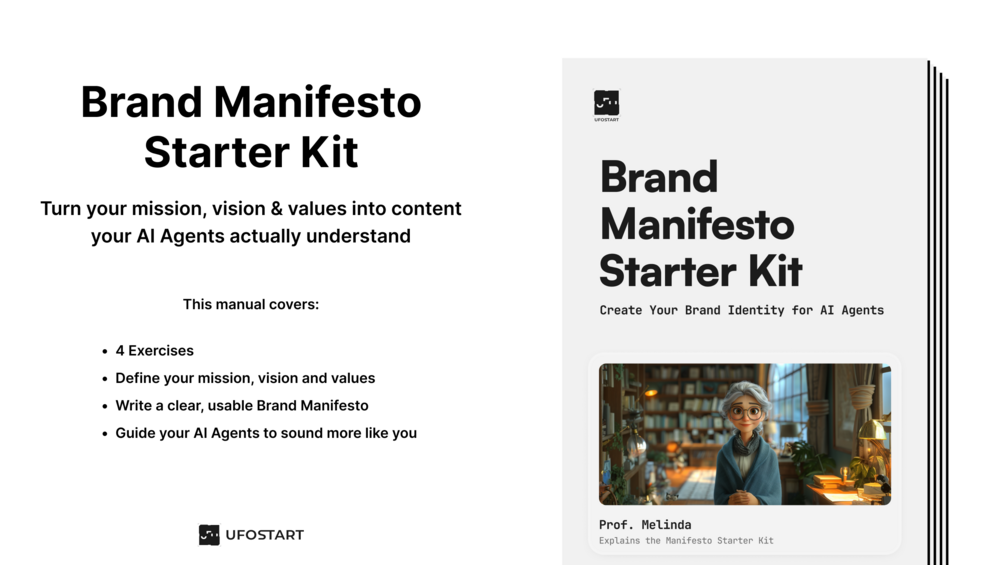Click the UFOSTART wordmark text at bottom
Viewport: 1005px width, 565px height.
click(x=264, y=535)
